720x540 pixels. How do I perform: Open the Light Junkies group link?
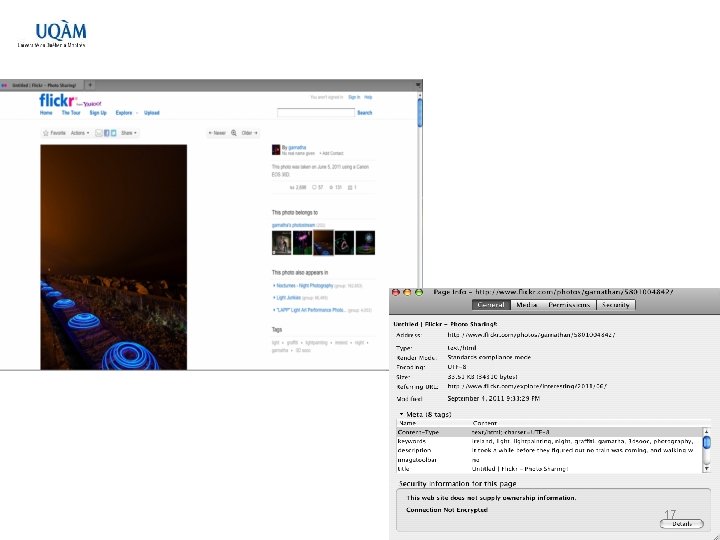[x=289, y=298]
